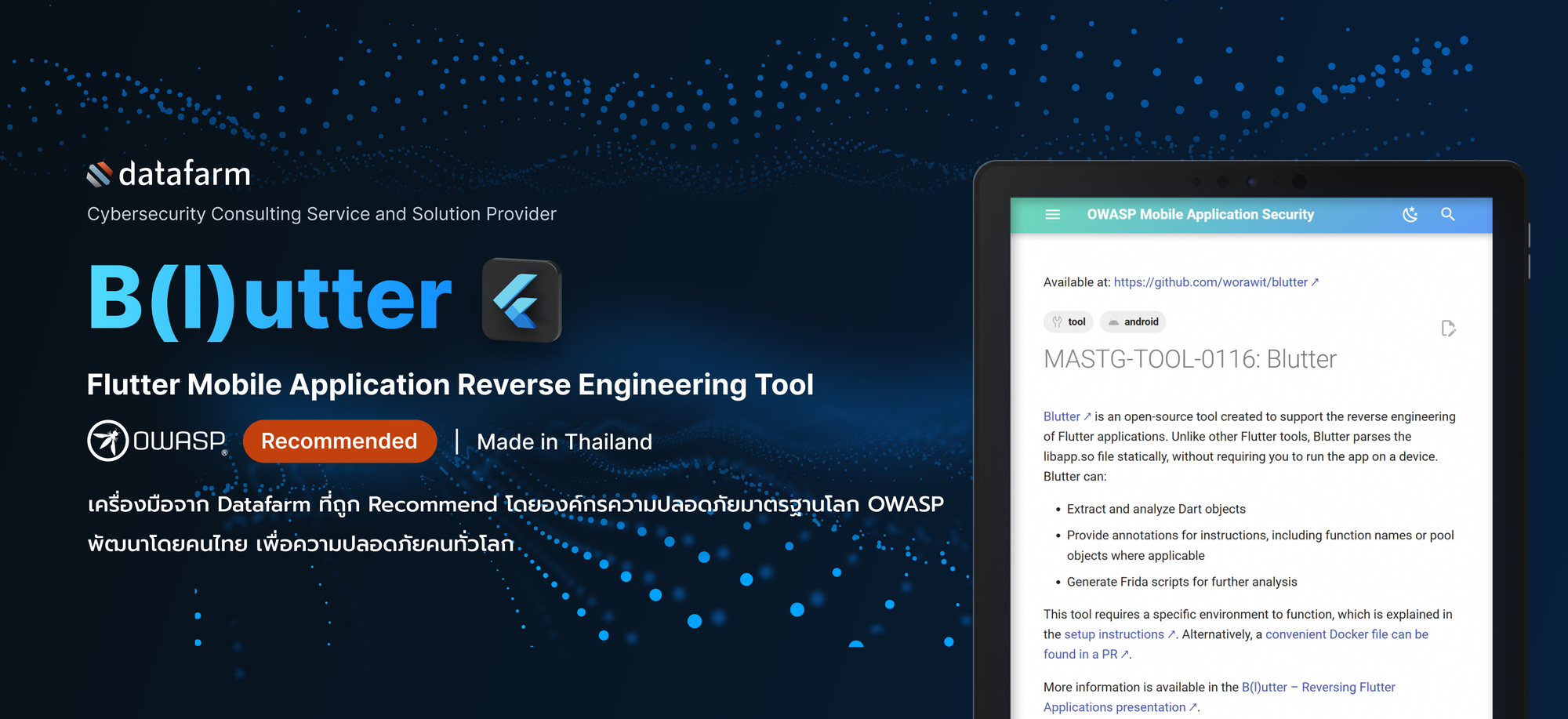Select the 'android' tag chip
Image resolution: width=1568 pixels, height=719 pixels.
pos(1133,321)
